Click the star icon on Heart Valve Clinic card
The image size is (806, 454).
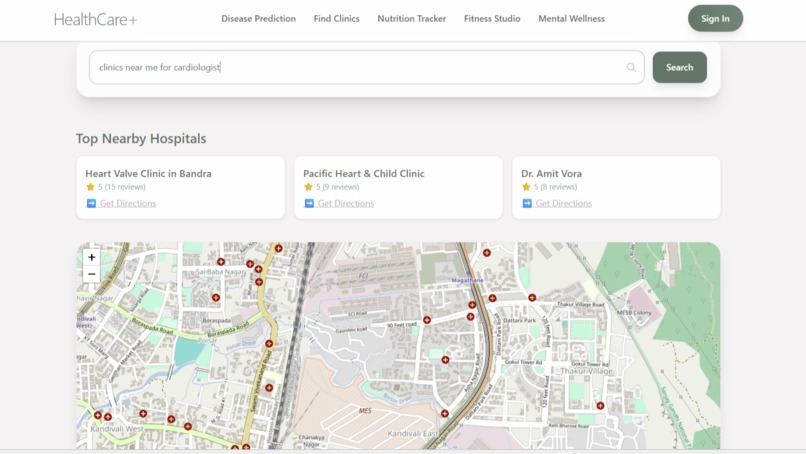tap(90, 187)
